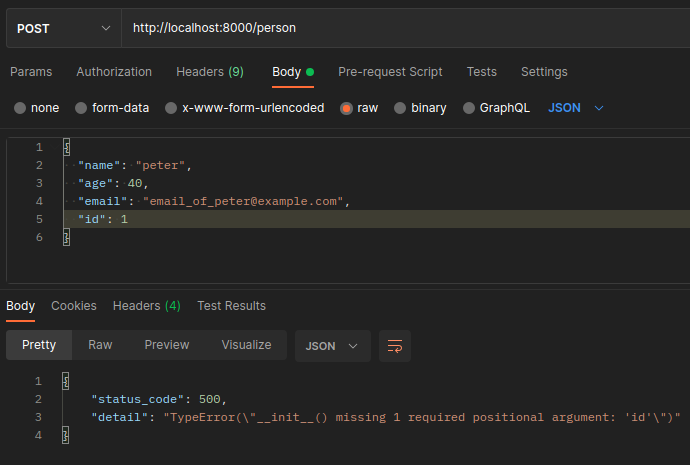Viewport: 690px width, 465px height.
Task: Click the wrap lines icon in response toolbar
Action: pos(395,346)
